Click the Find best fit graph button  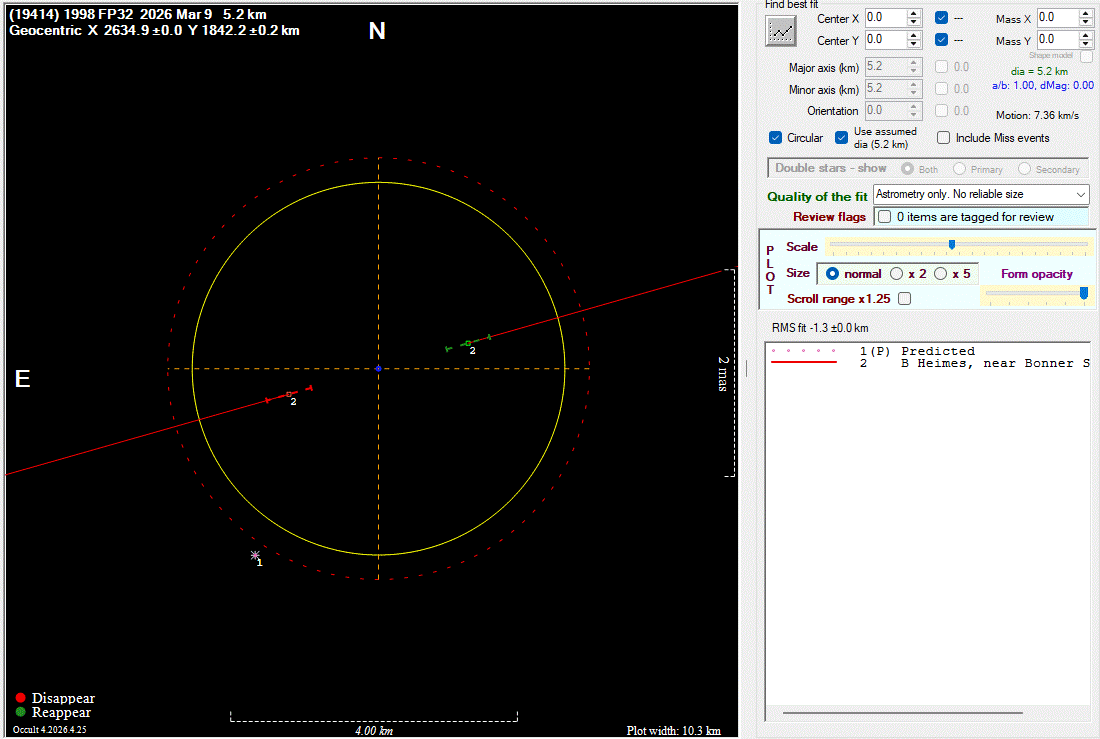pos(780,31)
